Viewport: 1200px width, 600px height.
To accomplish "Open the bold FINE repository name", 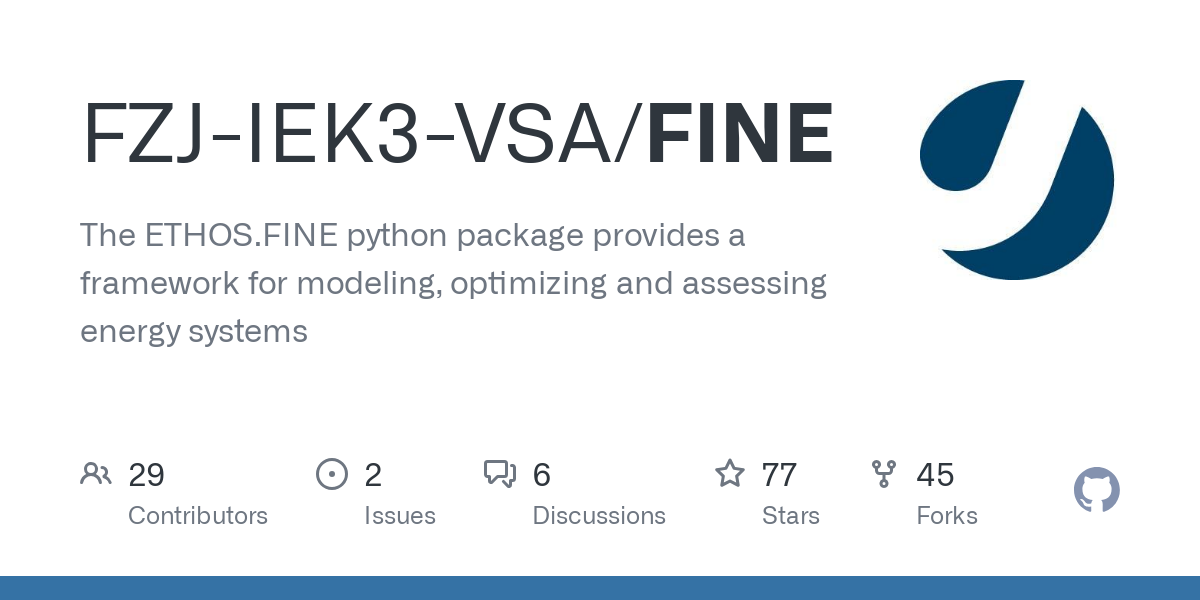I will tap(740, 134).
